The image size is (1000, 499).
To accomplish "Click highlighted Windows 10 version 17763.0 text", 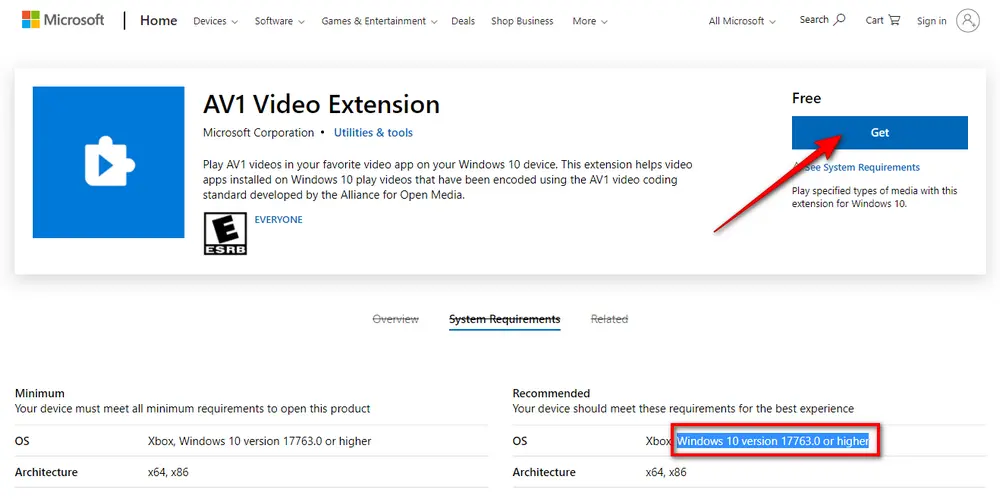I will [x=773, y=441].
